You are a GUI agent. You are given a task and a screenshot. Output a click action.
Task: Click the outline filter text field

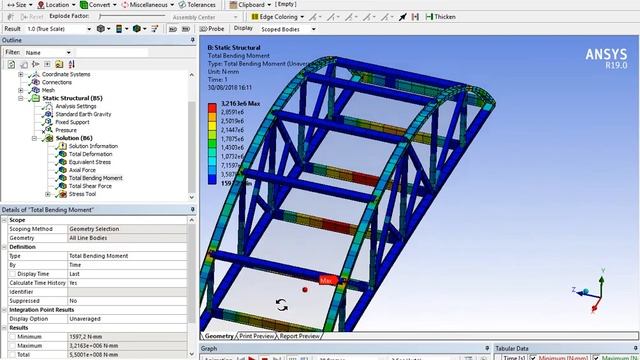(112, 53)
